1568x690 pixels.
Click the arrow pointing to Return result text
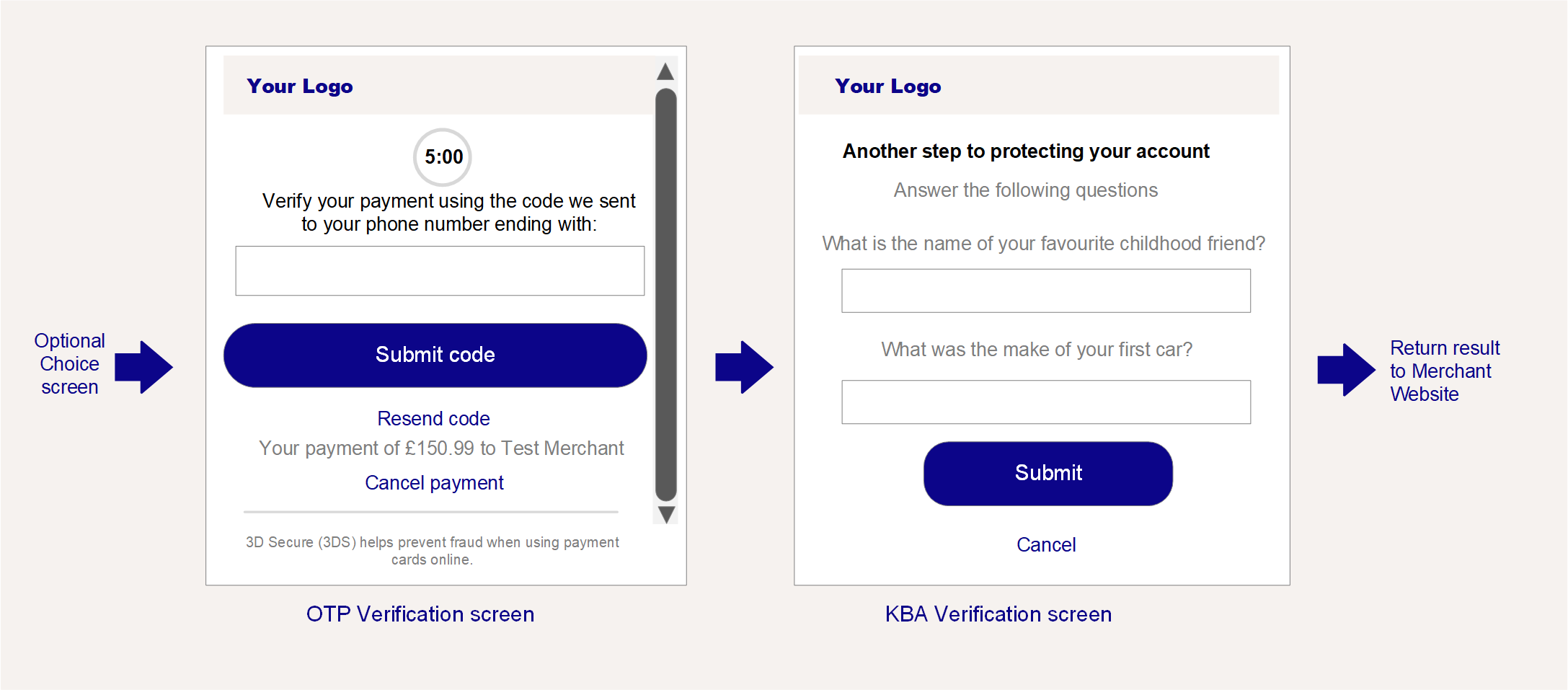(x=1347, y=370)
